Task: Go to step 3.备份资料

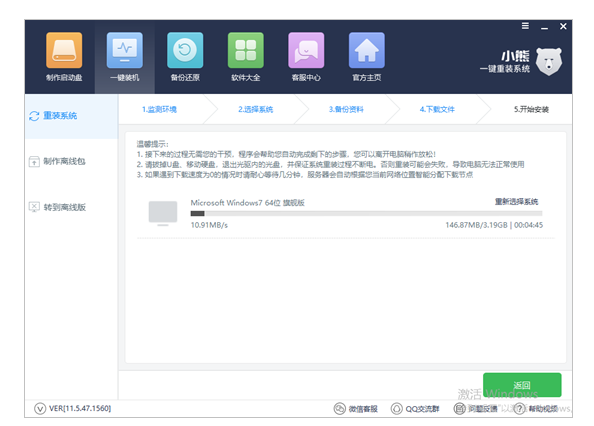Action: pos(346,109)
